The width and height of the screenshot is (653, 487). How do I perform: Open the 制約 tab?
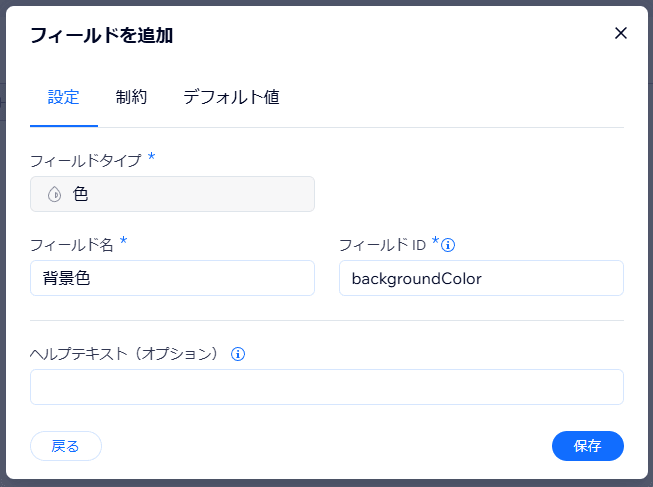[x=131, y=97]
